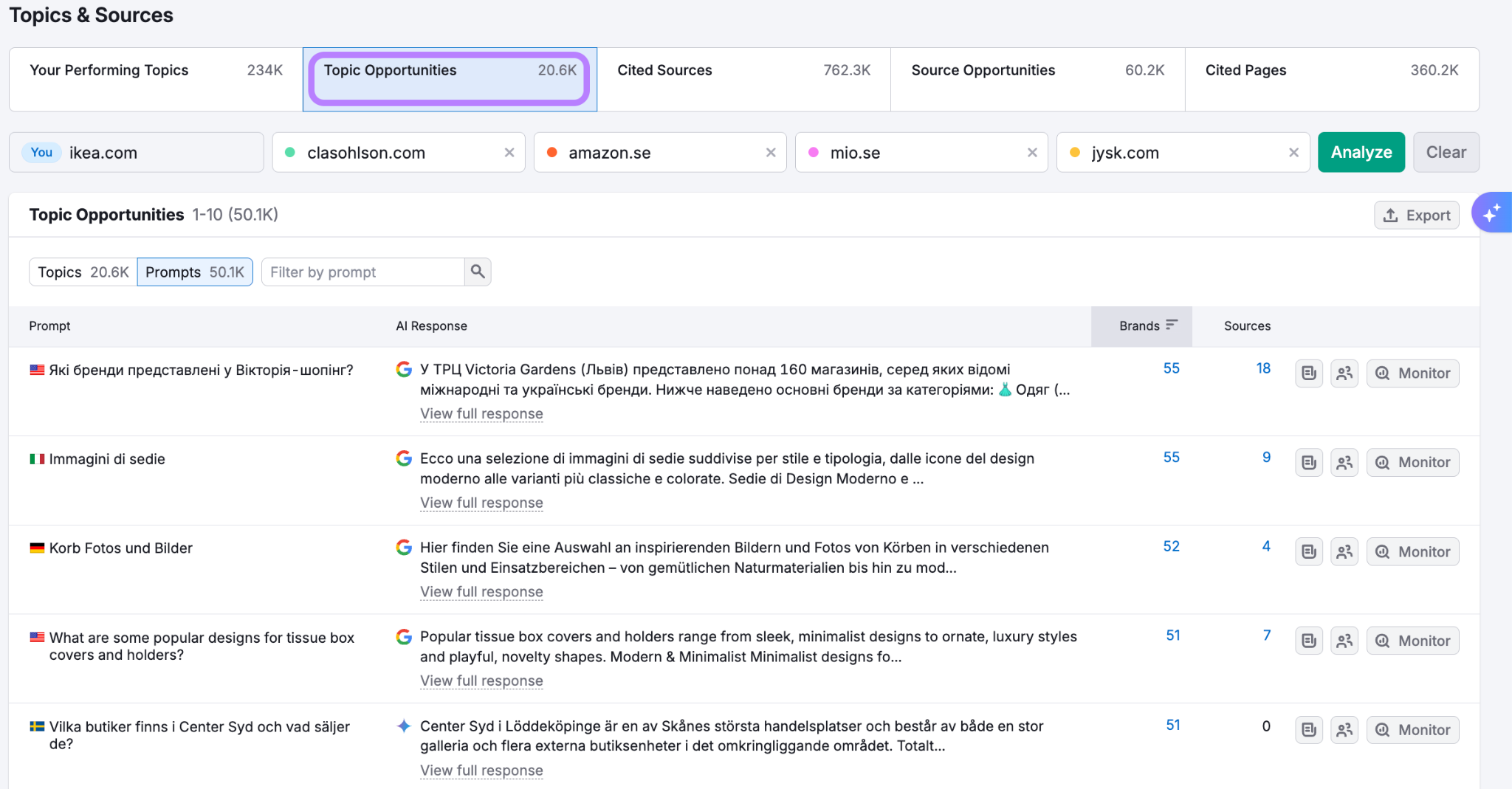Open Your Performing Topics tab
This screenshot has width=1512, height=789.
(156, 80)
